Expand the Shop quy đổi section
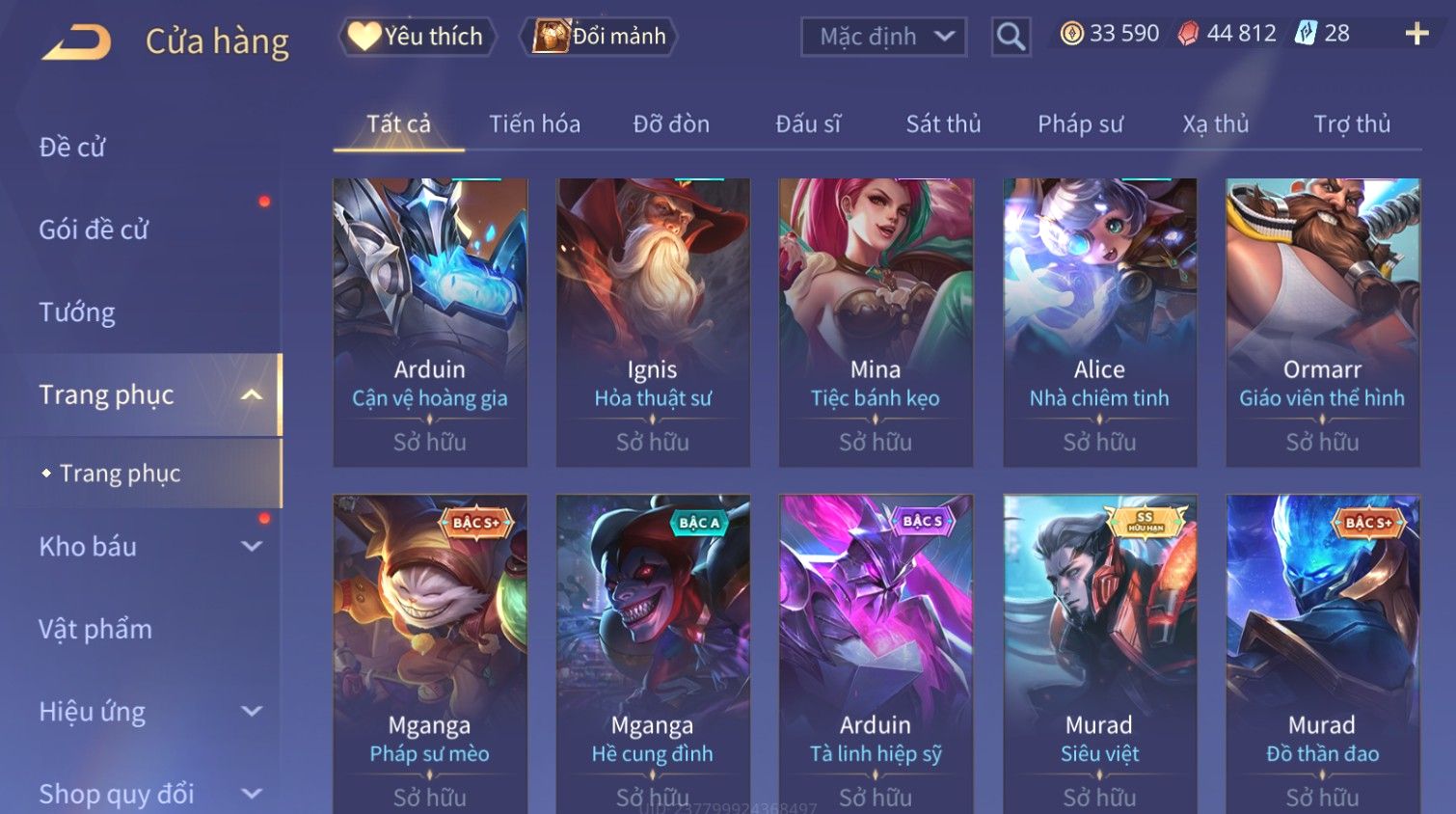This screenshot has width=1456, height=814. (x=252, y=794)
